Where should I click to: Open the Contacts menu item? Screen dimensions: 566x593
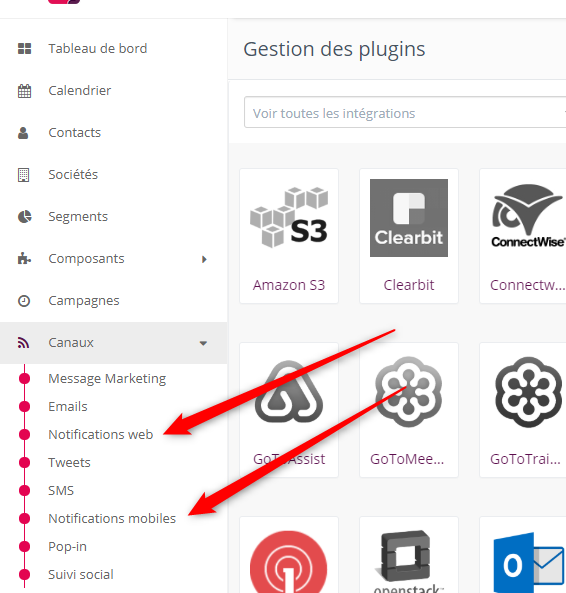[x=74, y=133]
